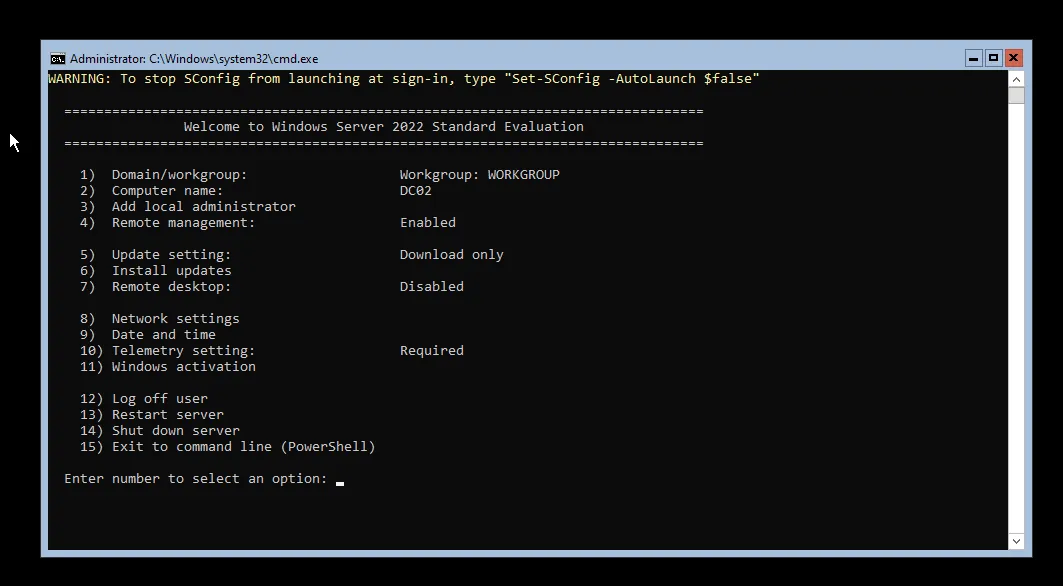This screenshot has height=586, width=1063.
Task: Click the cmd.exe icon in title bar
Action: pyautogui.click(x=57, y=58)
